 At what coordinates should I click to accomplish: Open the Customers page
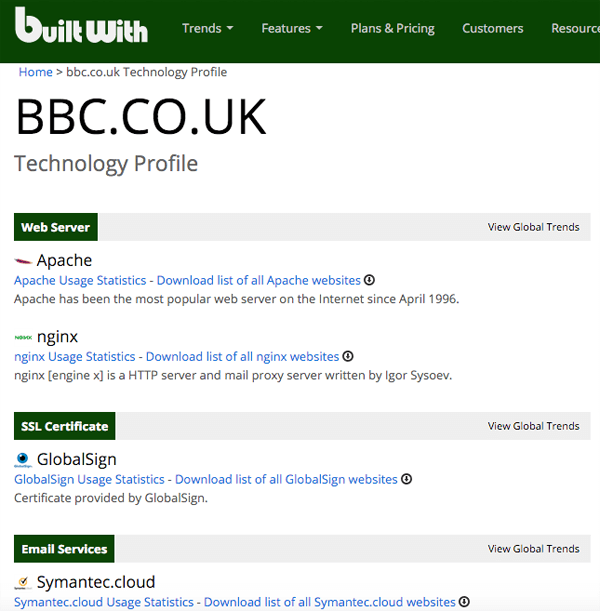[492, 28]
